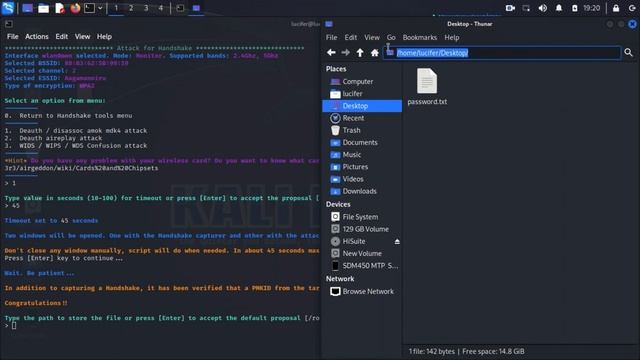The width and height of the screenshot is (640, 360).
Task: Open Thunar's View menu
Action: point(372,38)
